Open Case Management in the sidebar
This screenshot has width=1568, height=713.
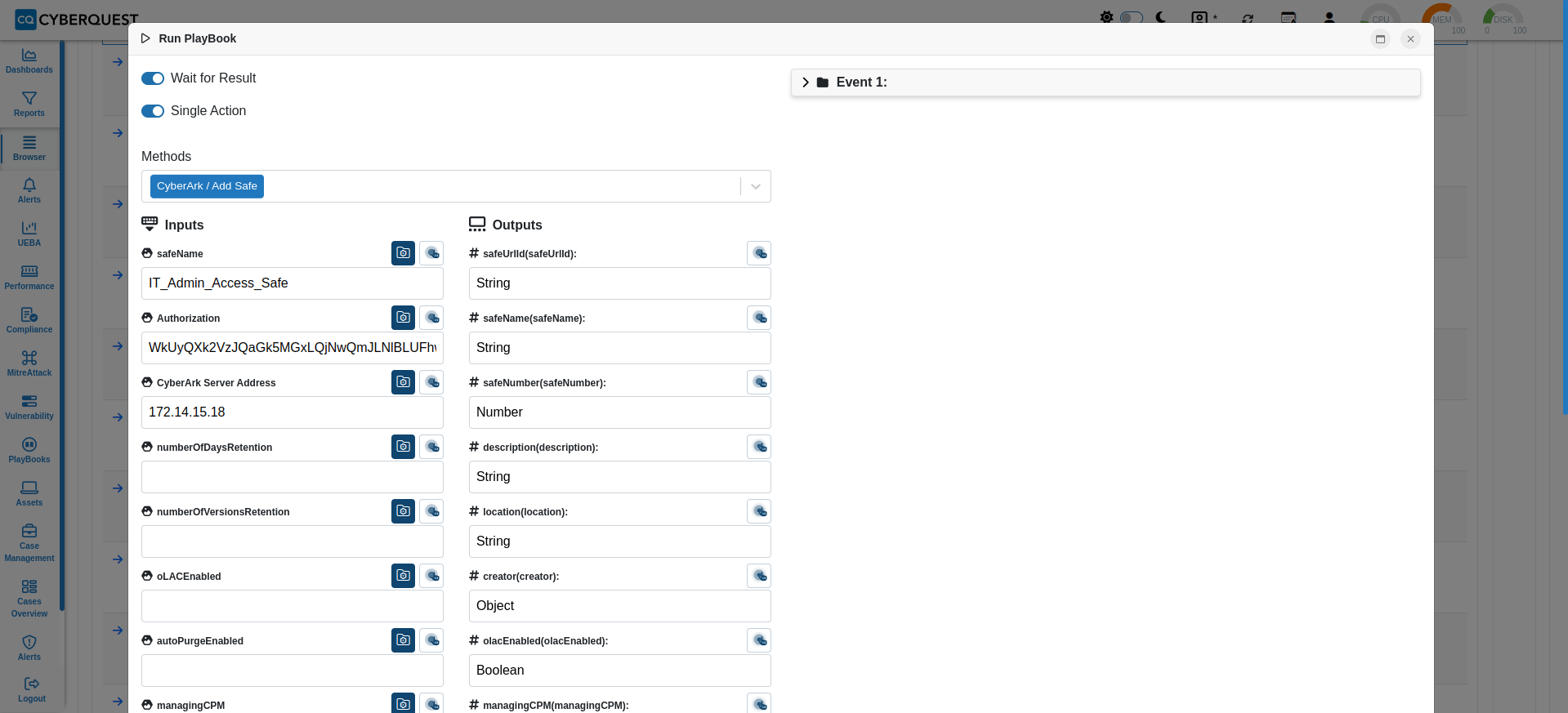tap(29, 543)
